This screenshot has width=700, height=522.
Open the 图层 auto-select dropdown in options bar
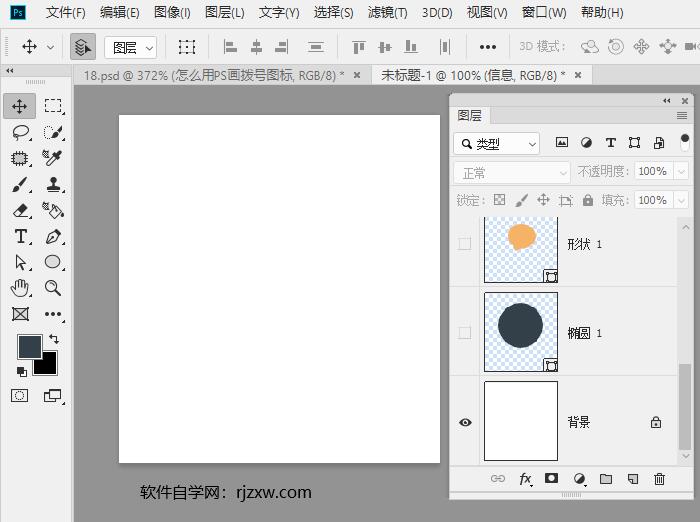coord(132,48)
